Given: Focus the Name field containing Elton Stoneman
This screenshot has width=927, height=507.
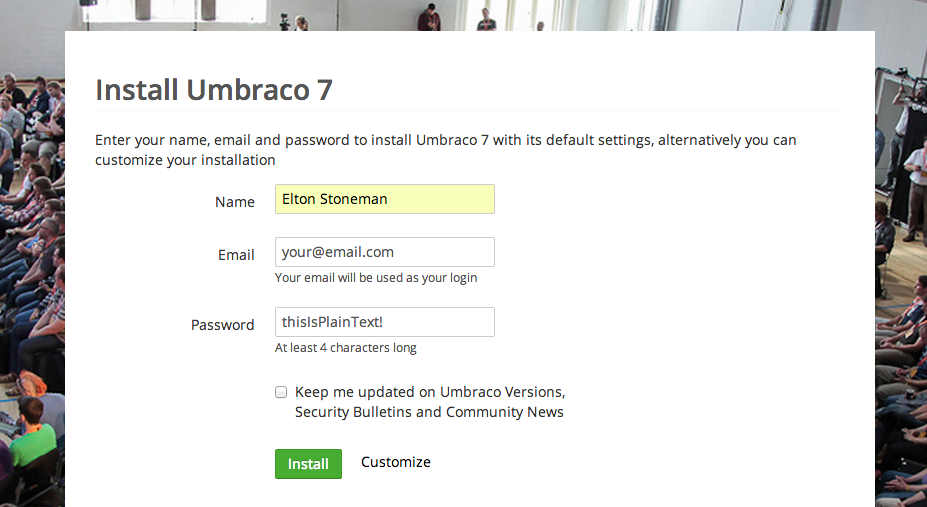Looking at the screenshot, I should [384, 199].
